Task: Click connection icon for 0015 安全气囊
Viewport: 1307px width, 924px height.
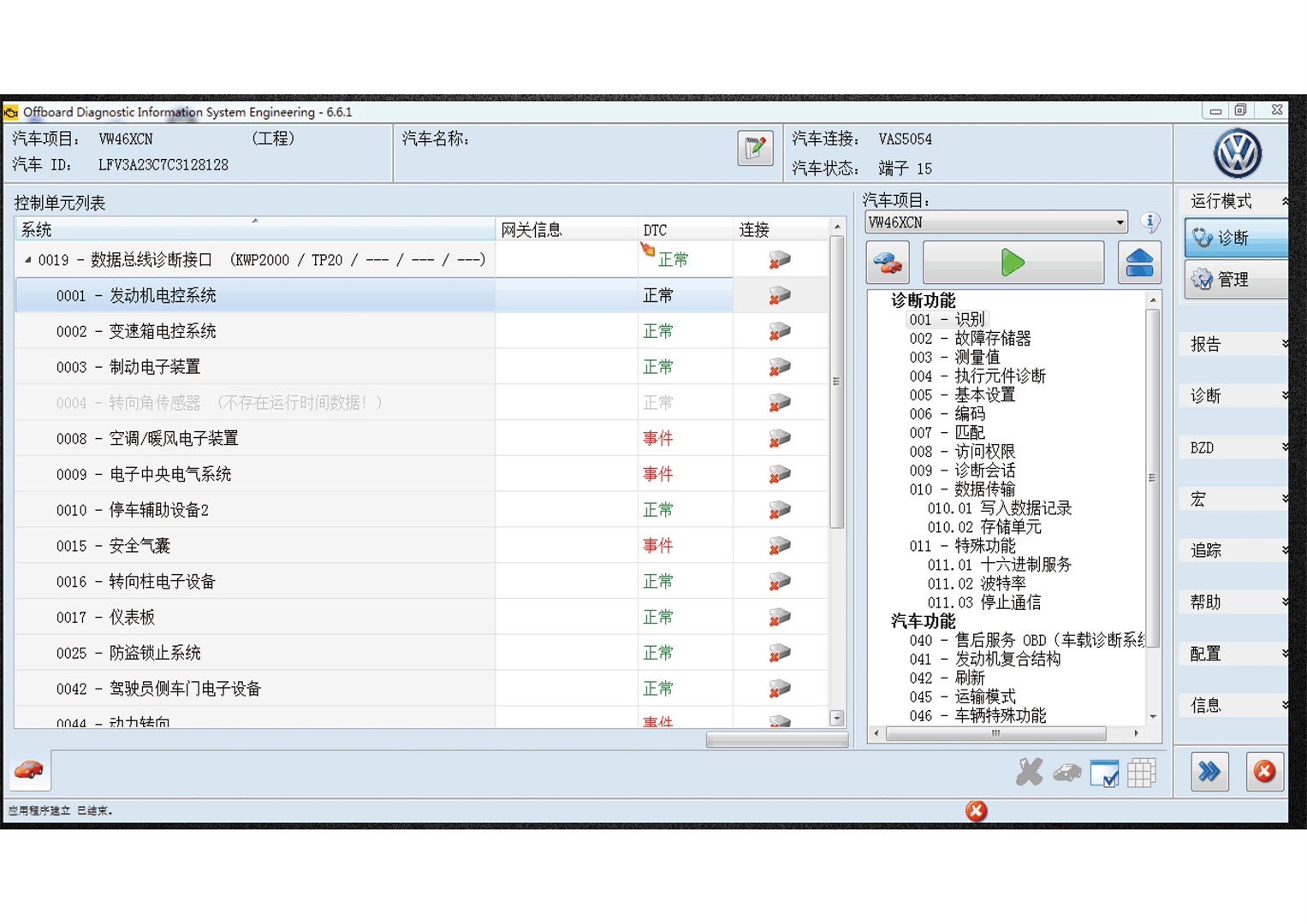Action: click(780, 546)
